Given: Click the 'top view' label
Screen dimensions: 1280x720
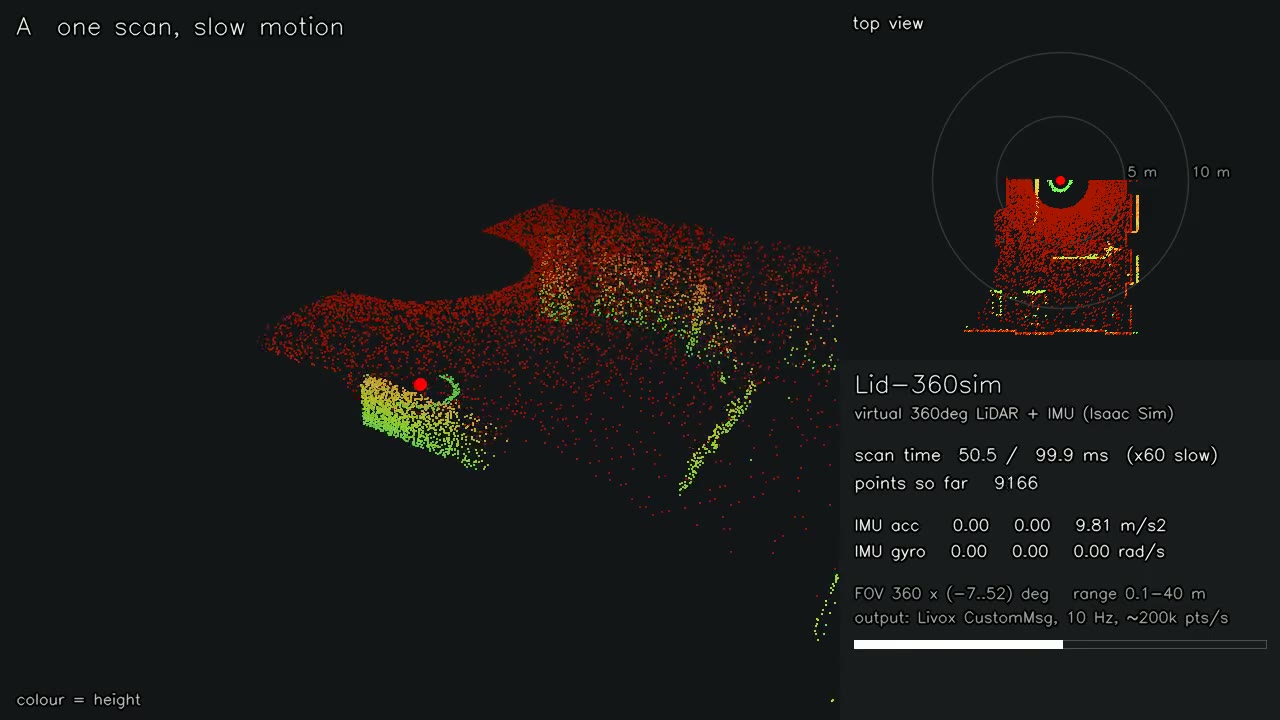Looking at the screenshot, I should click(888, 23).
